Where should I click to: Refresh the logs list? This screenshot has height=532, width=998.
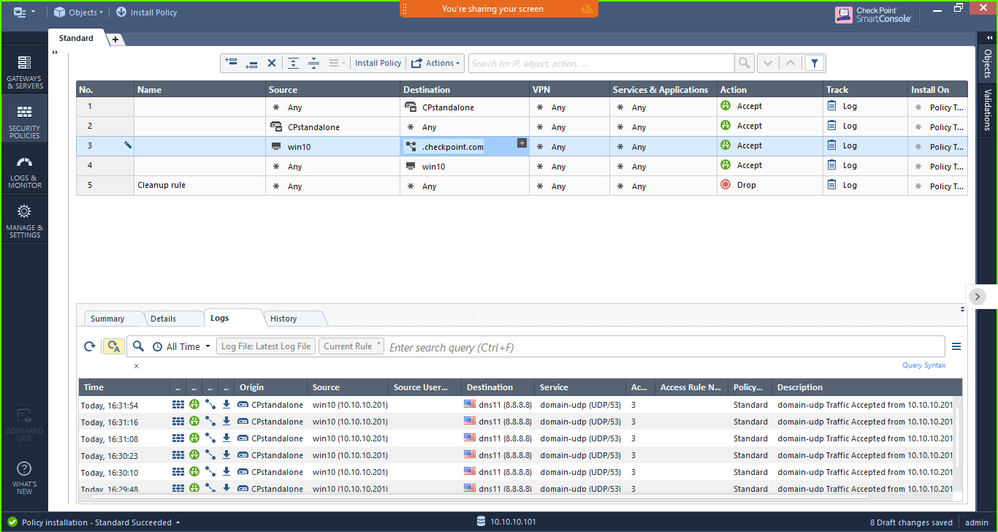pyautogui.click(x=90, y=346)
